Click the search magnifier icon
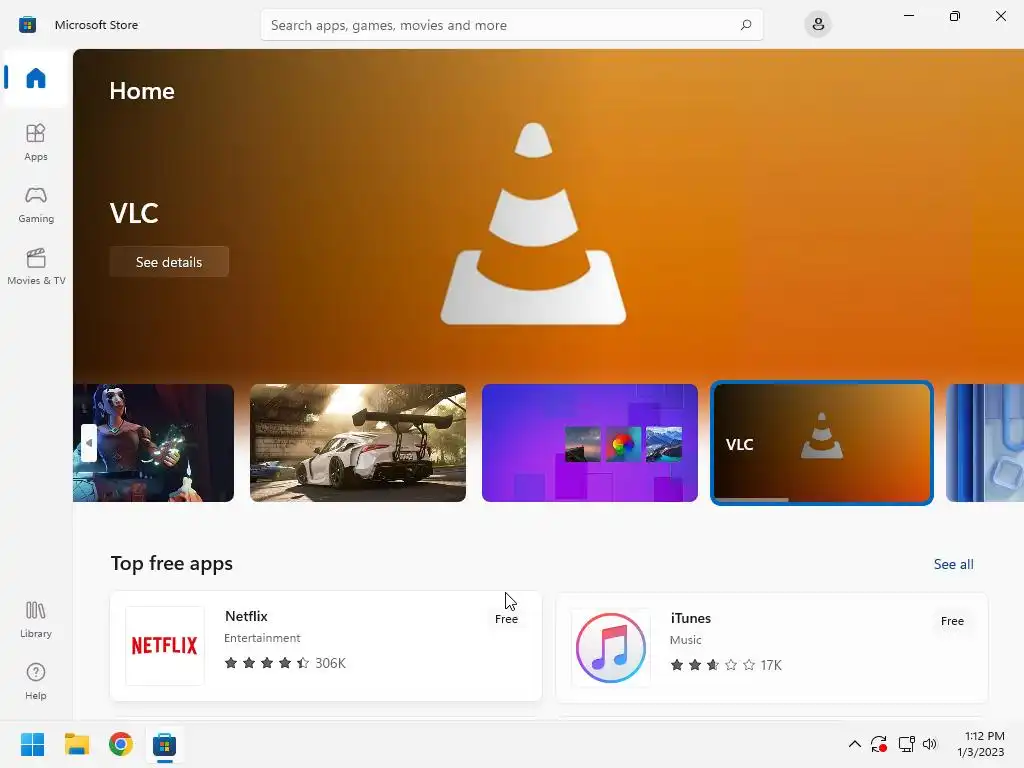 click(x=746, y=25)
